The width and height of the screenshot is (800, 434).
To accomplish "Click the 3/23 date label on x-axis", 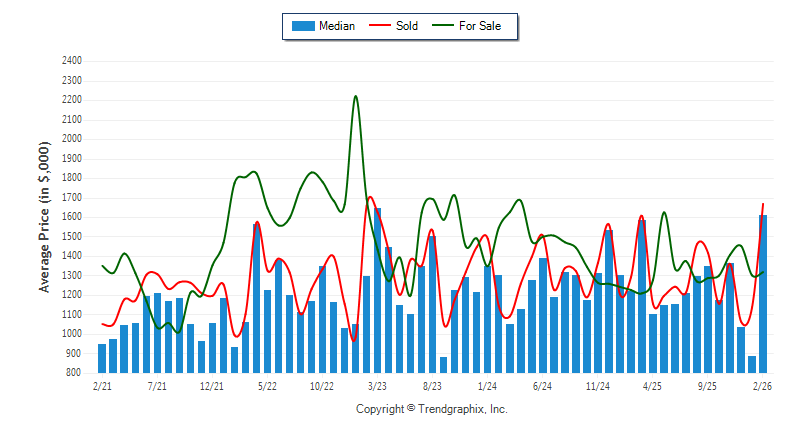I will (377, 385).
